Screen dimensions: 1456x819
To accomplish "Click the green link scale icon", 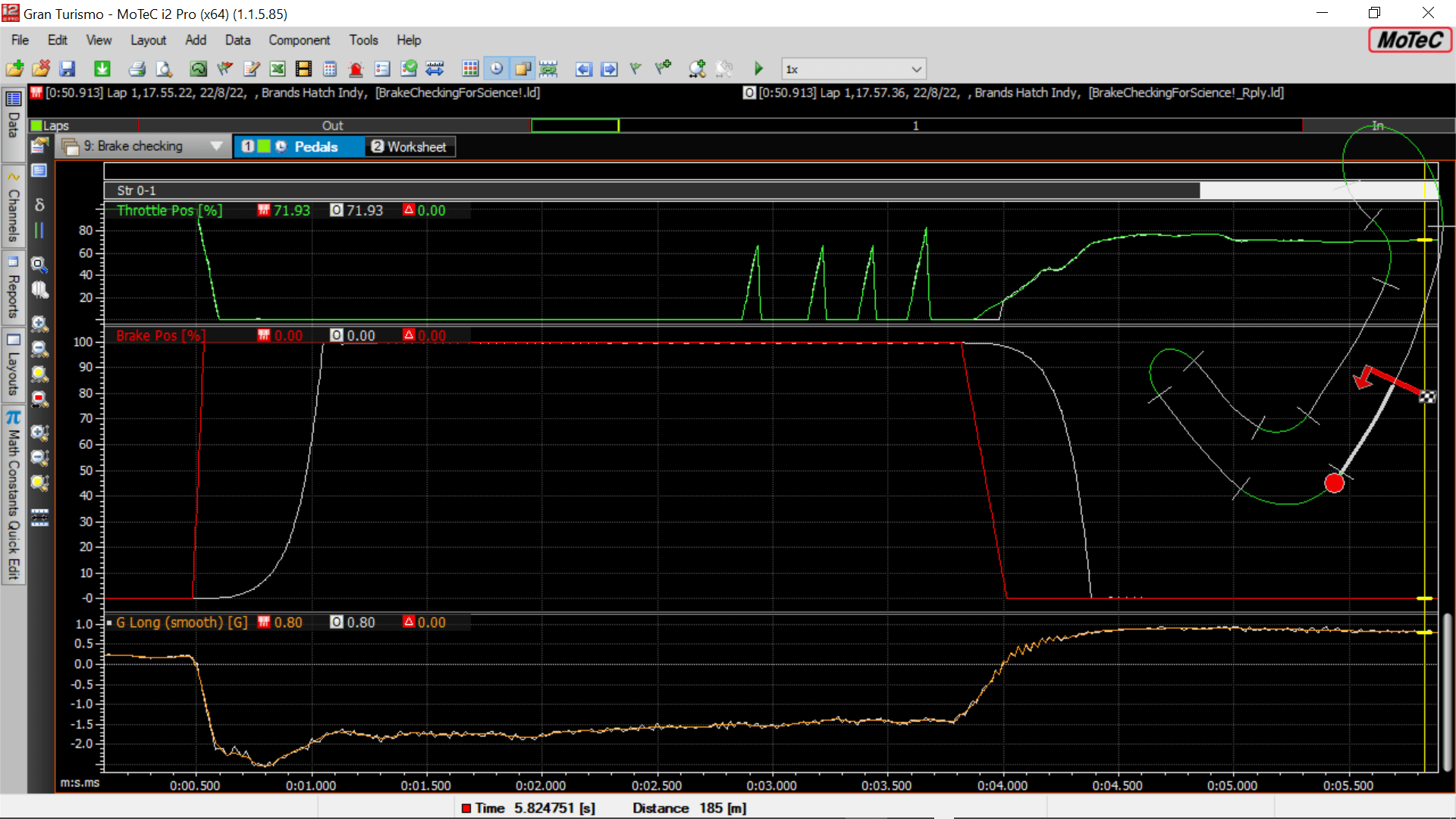I will click(548, 69).
